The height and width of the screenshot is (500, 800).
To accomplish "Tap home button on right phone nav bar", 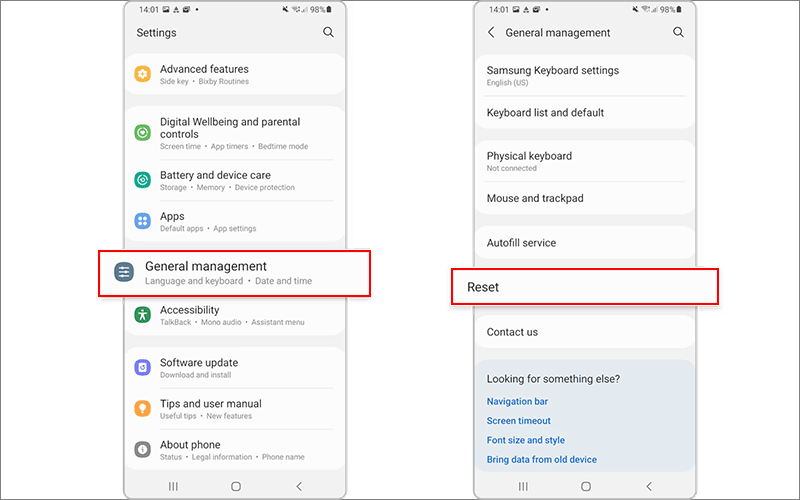I will pos(586,486).
